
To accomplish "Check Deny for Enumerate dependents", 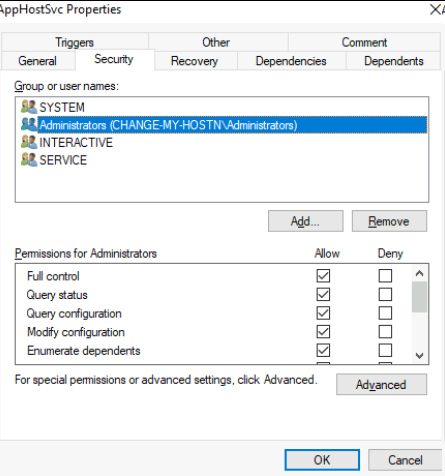I will point(385,351).
